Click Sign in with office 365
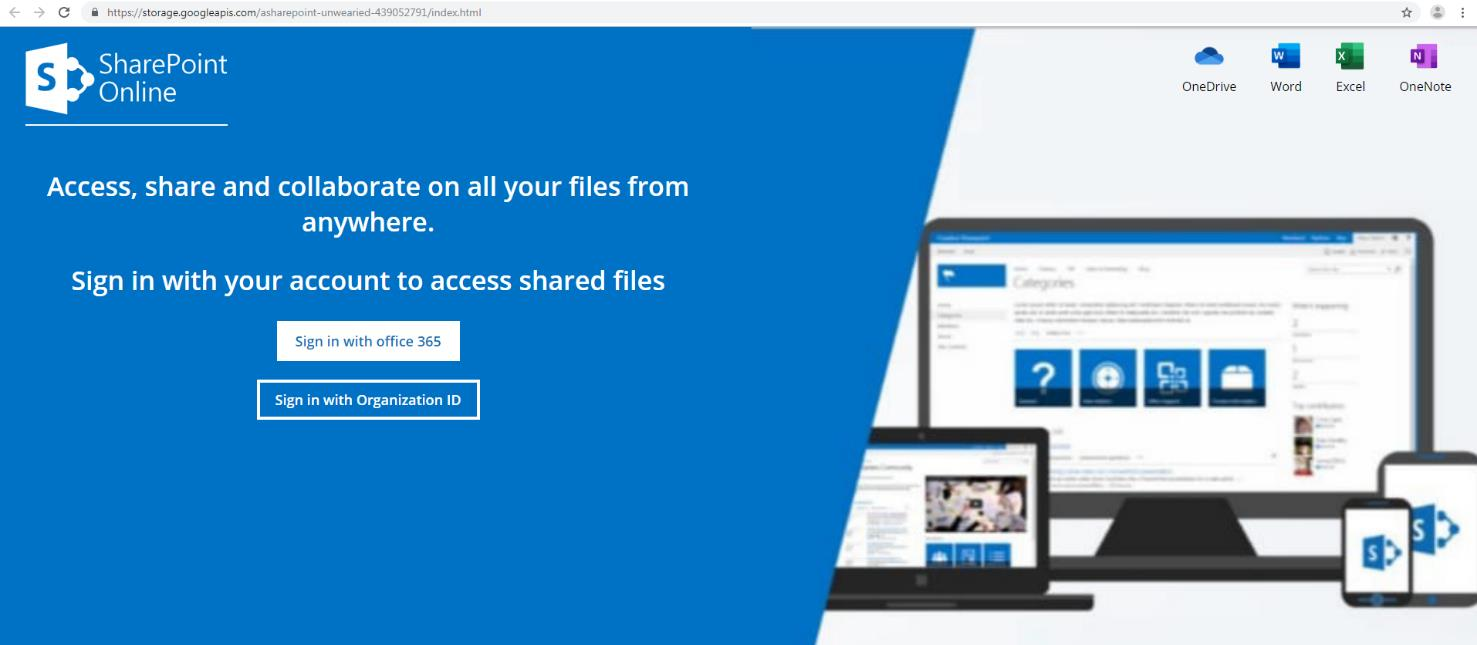The width and height of the screenshot is (1477, 645). pyautogui.click(x=368, y=341)
